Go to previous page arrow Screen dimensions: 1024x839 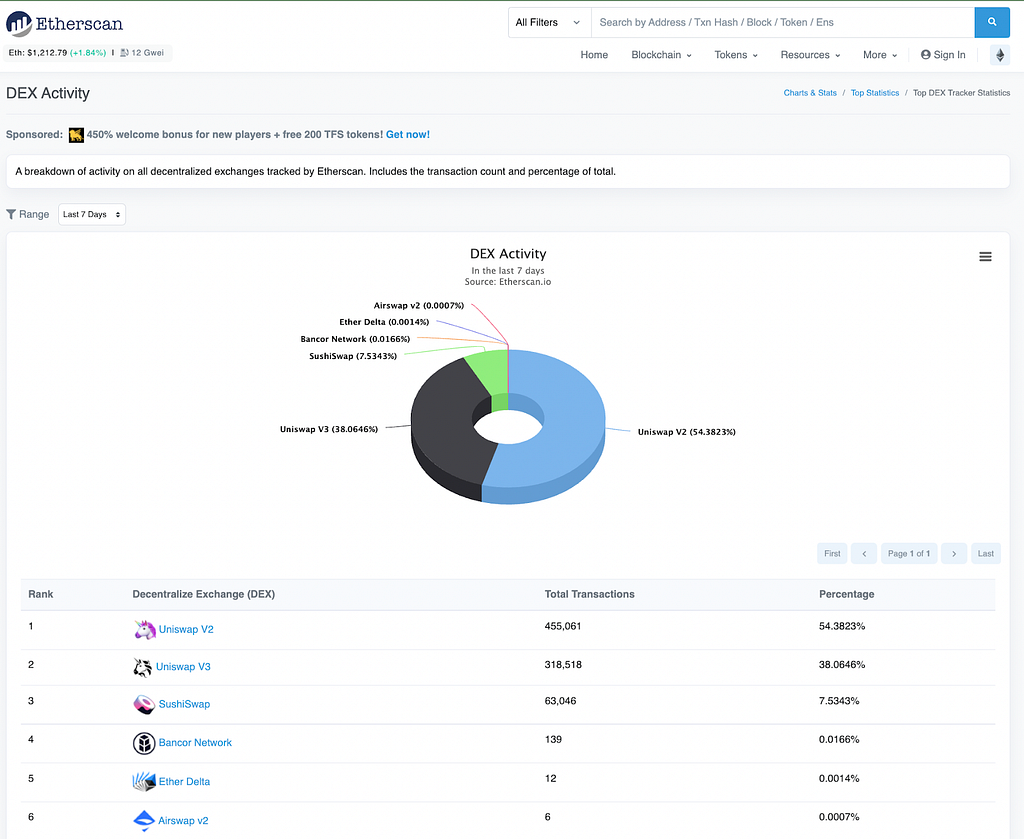coord(864,554)
